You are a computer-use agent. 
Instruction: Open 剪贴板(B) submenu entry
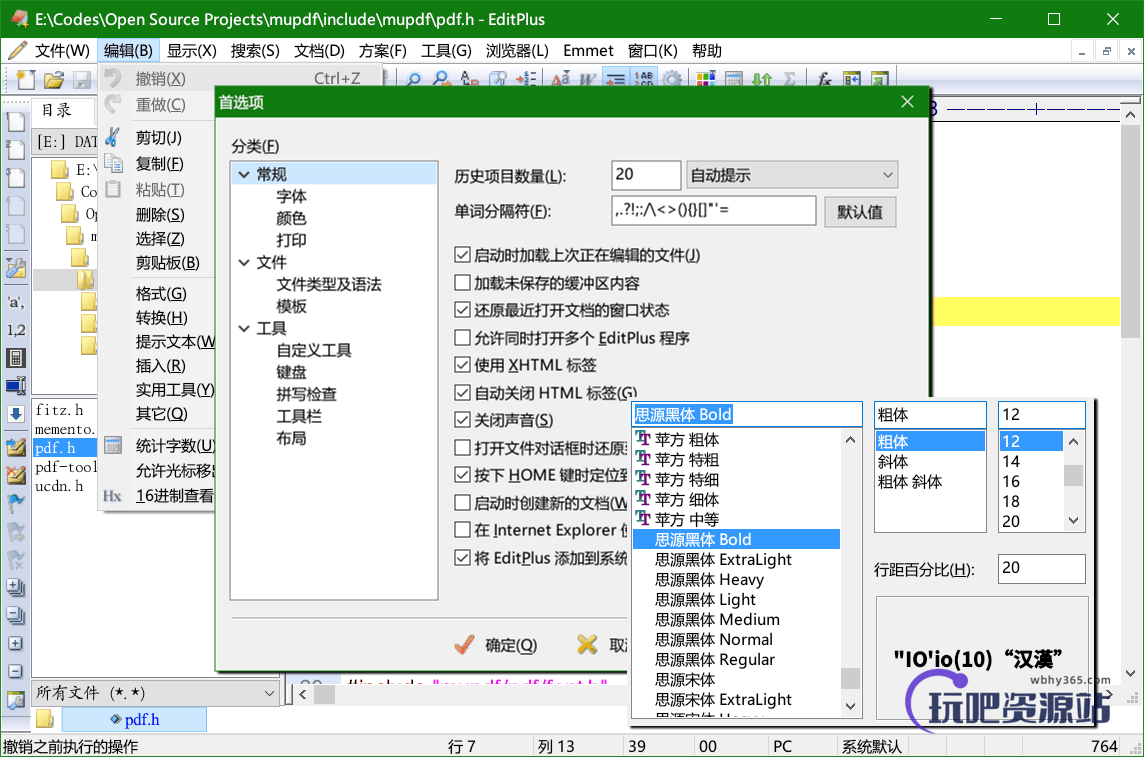168,263
